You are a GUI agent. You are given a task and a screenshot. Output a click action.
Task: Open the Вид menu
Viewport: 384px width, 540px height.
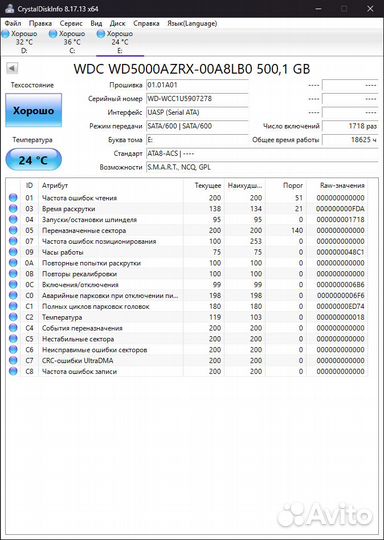point(96,23)
